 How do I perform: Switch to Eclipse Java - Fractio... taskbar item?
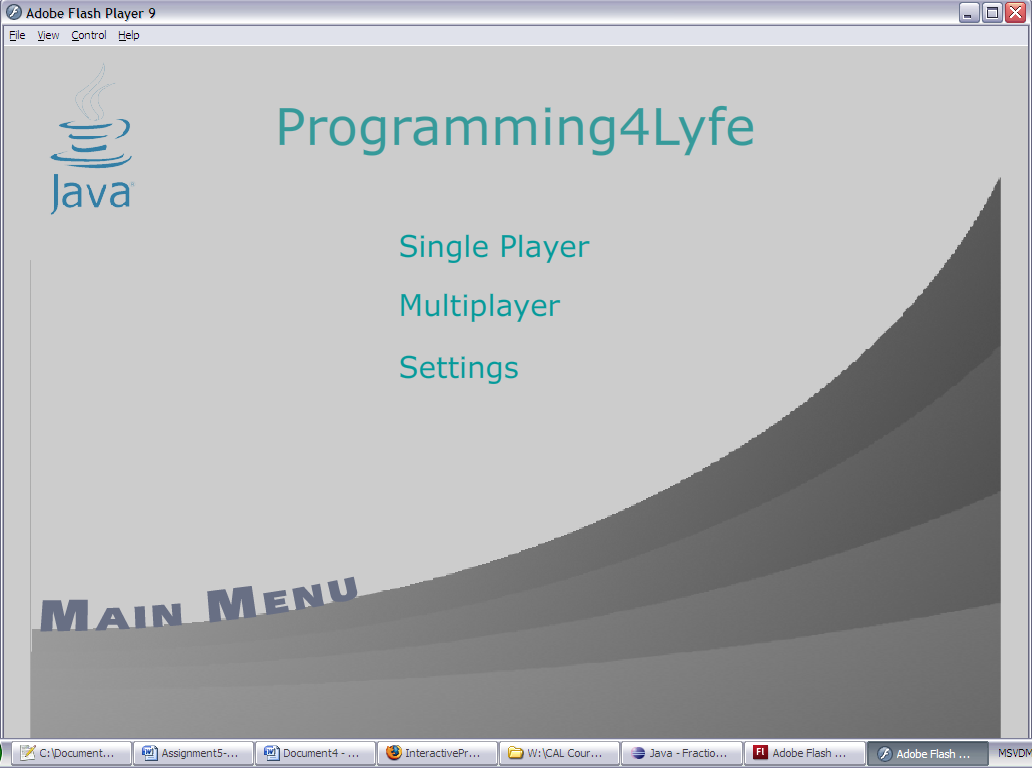click(x=682, y=753)
